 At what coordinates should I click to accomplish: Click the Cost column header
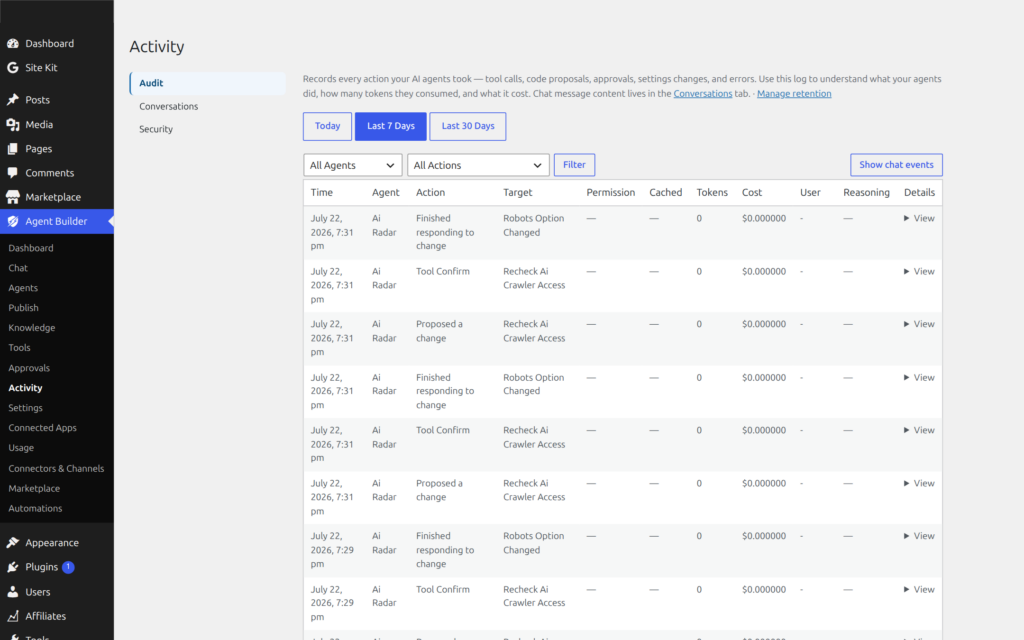pos(752,193)
